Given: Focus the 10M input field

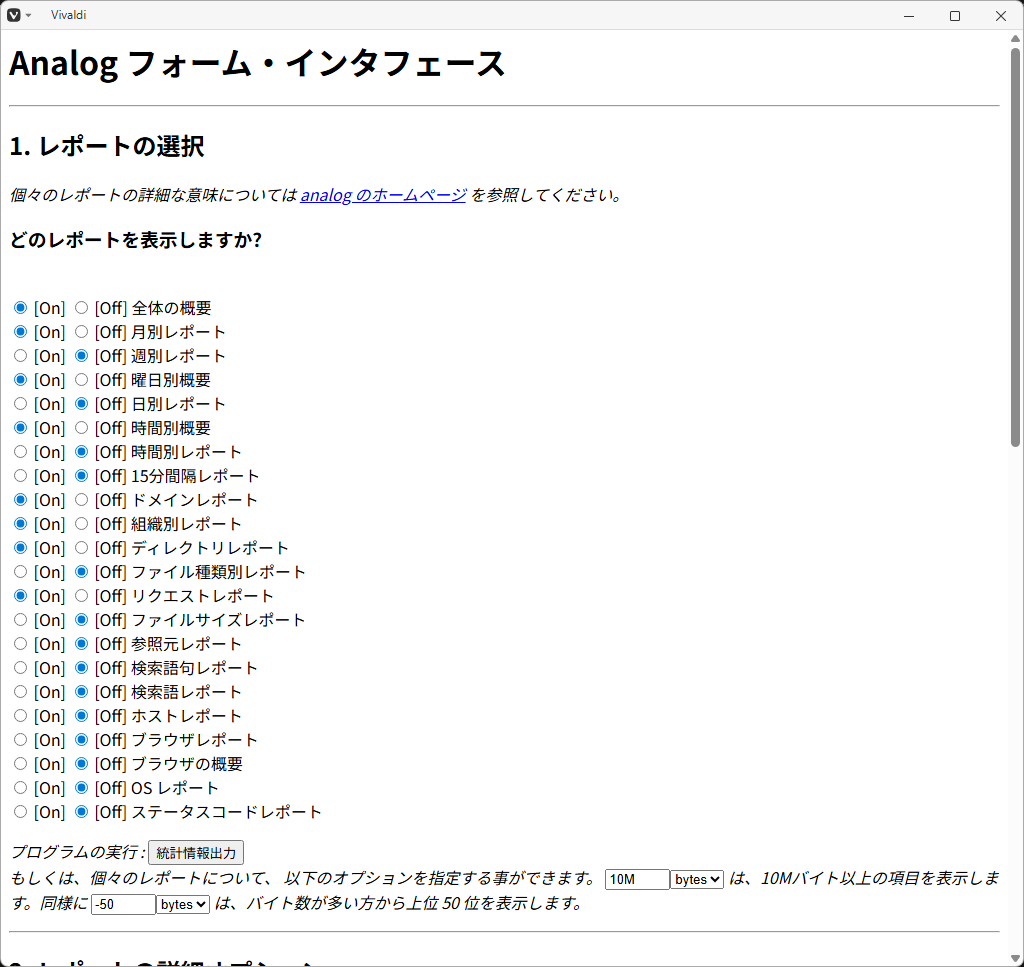Looking at the screenshot, I should pos(637,880).
